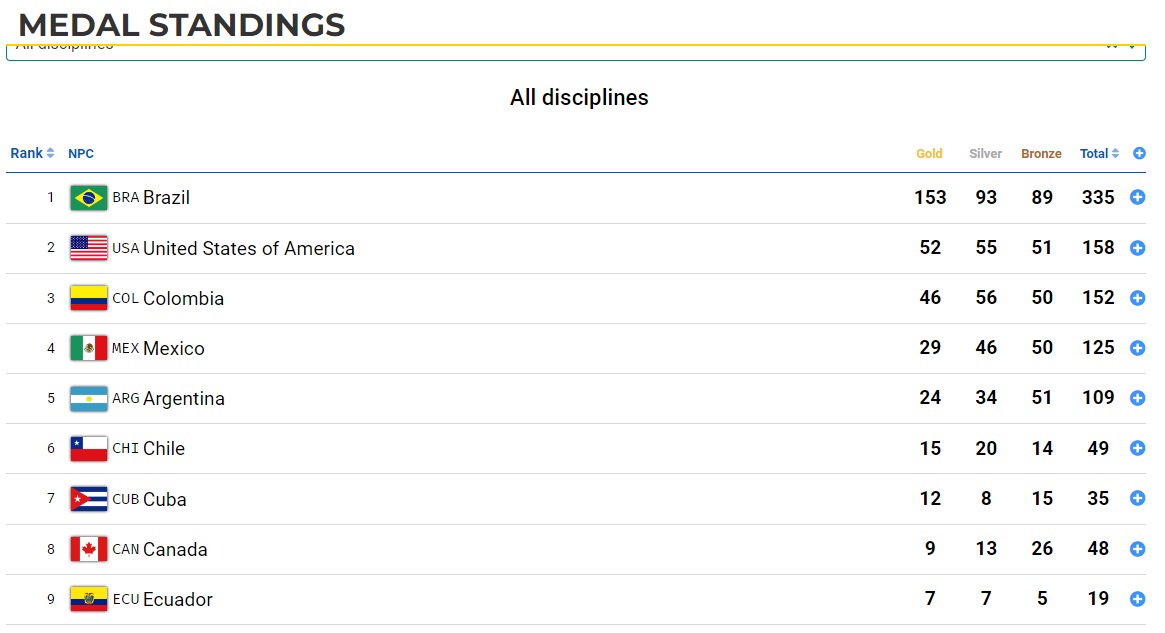
Task: Sort standings by Rank column
Action: [x=32, y=153]
